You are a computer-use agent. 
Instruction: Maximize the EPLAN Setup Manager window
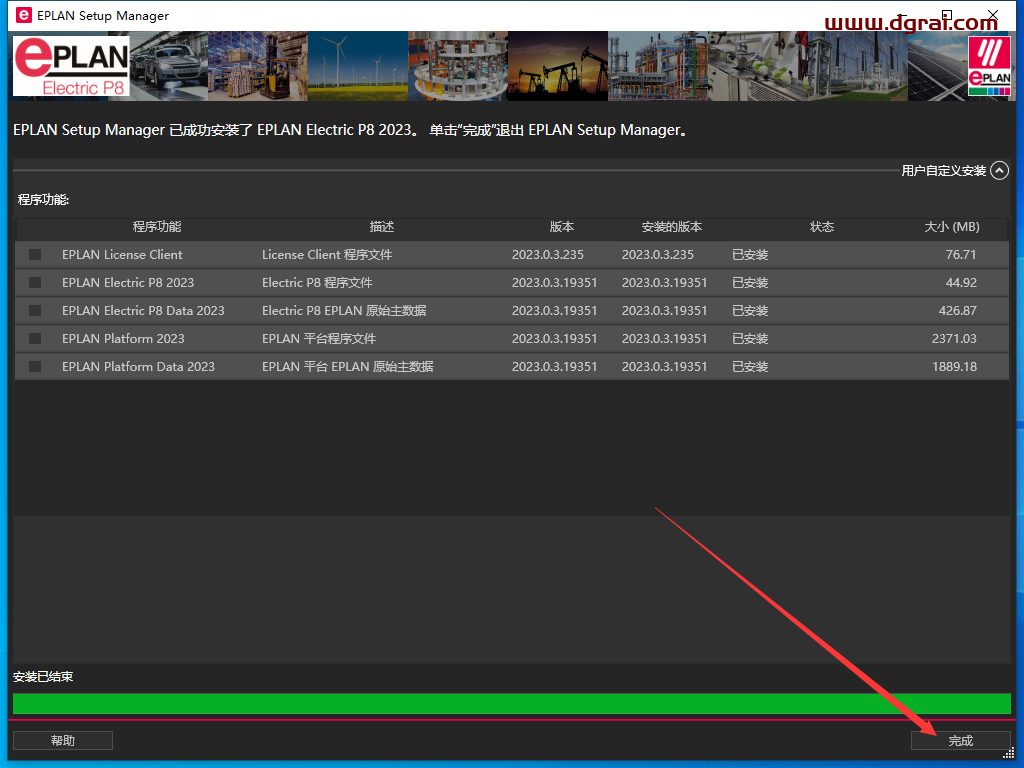tap(947, 14)
